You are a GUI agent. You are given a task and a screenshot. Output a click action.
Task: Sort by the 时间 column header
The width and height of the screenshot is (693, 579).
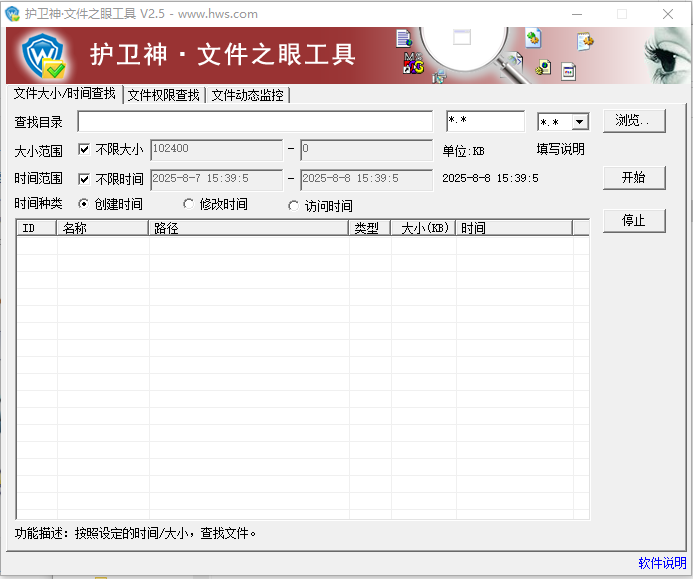click(x=514, y=228)
